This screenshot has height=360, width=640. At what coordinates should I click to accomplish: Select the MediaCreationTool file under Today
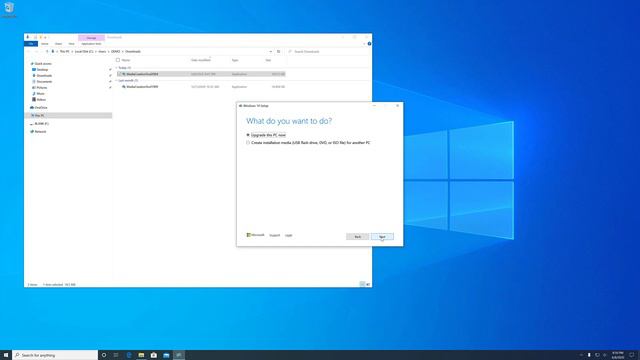click(x=200, y=74)
